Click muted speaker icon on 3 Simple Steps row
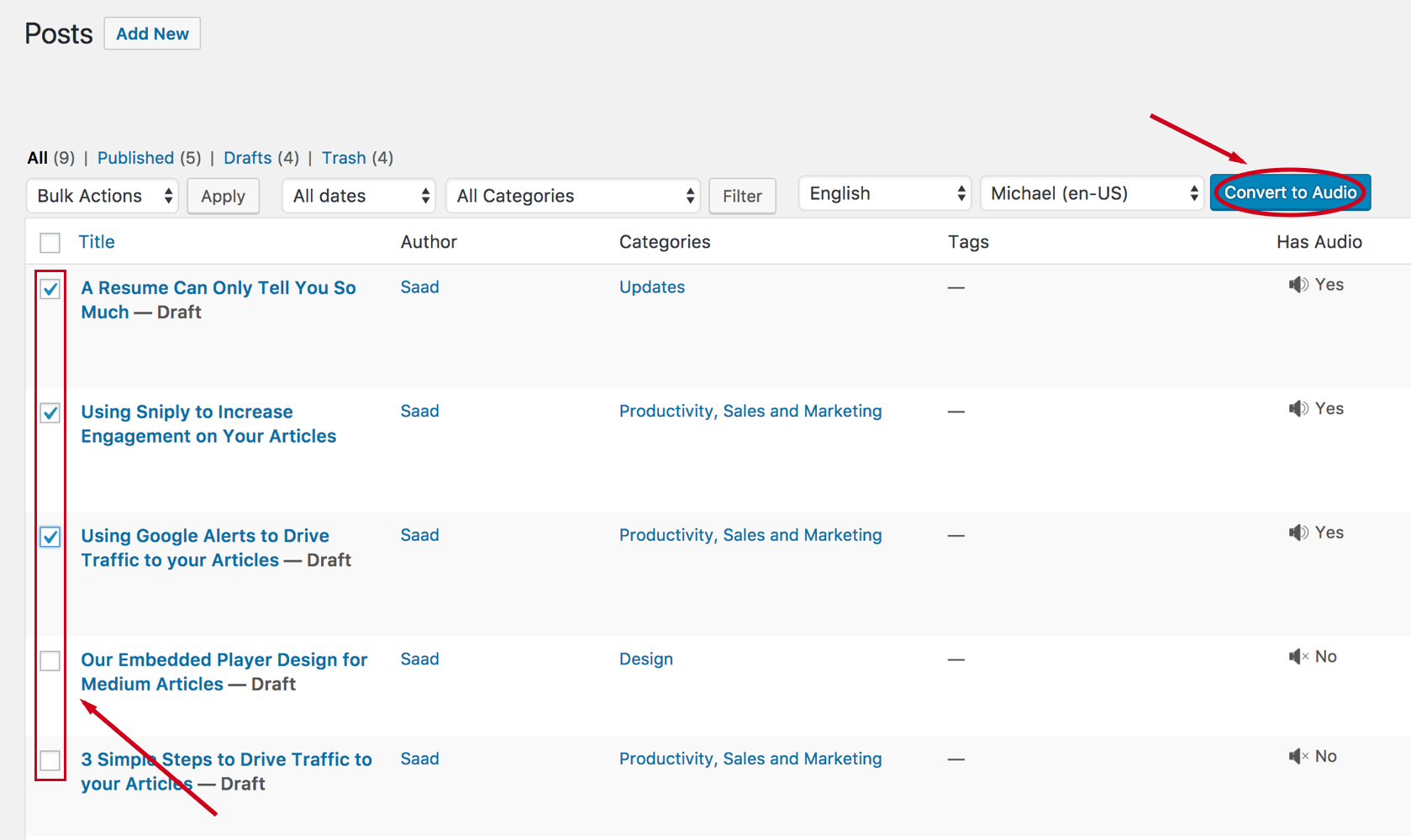 tap(1298, 757)
